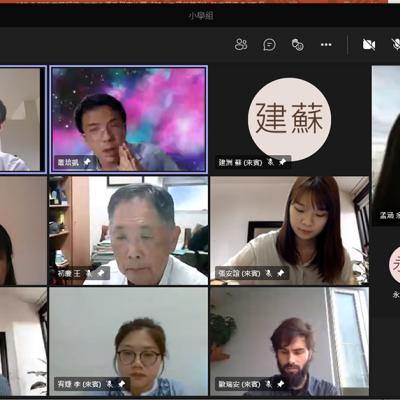Click the muted mic icon beside 建洲 蘇

[271, 162]
